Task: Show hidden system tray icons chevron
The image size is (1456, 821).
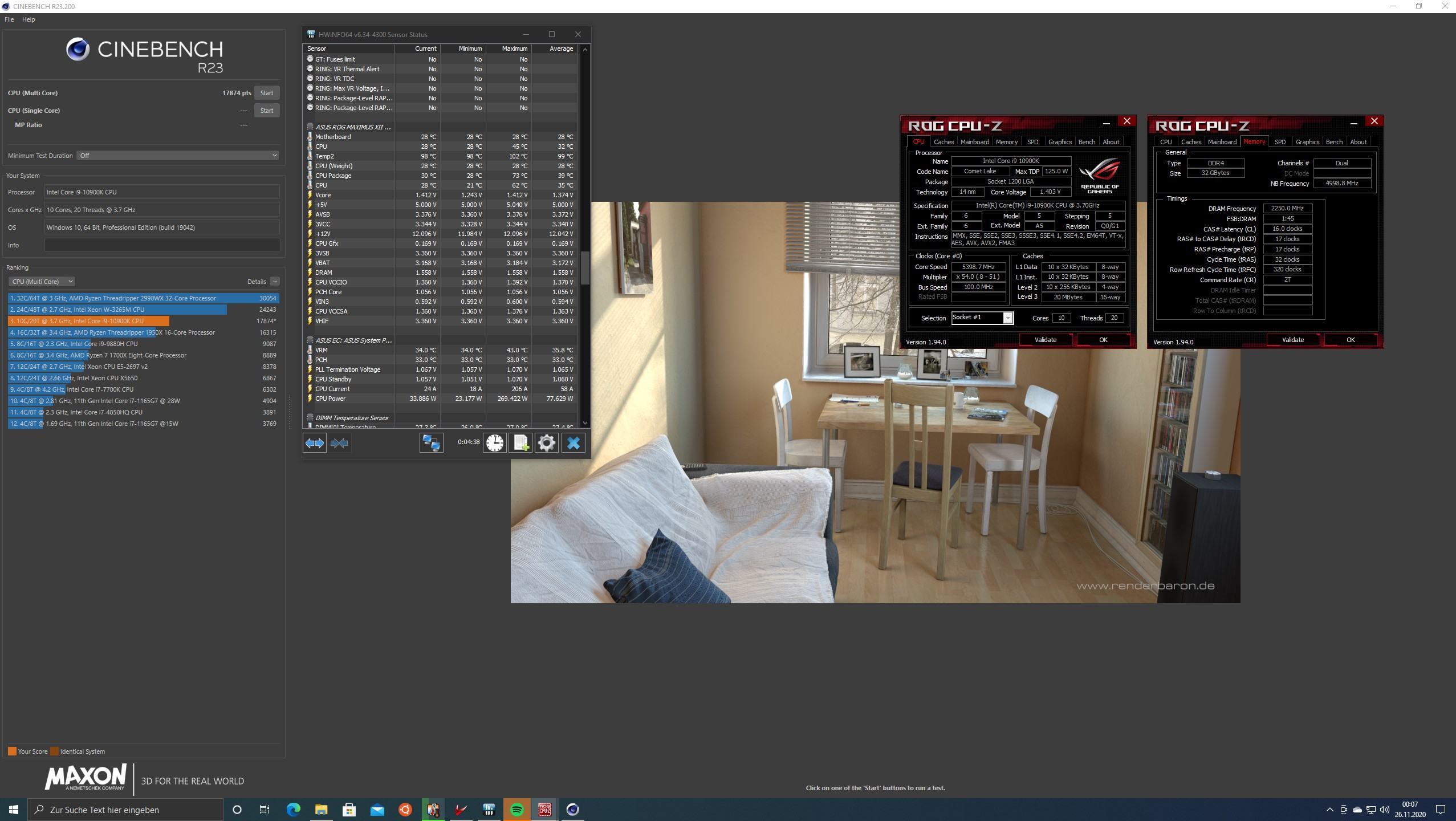Action: [x=1329, y=810]
